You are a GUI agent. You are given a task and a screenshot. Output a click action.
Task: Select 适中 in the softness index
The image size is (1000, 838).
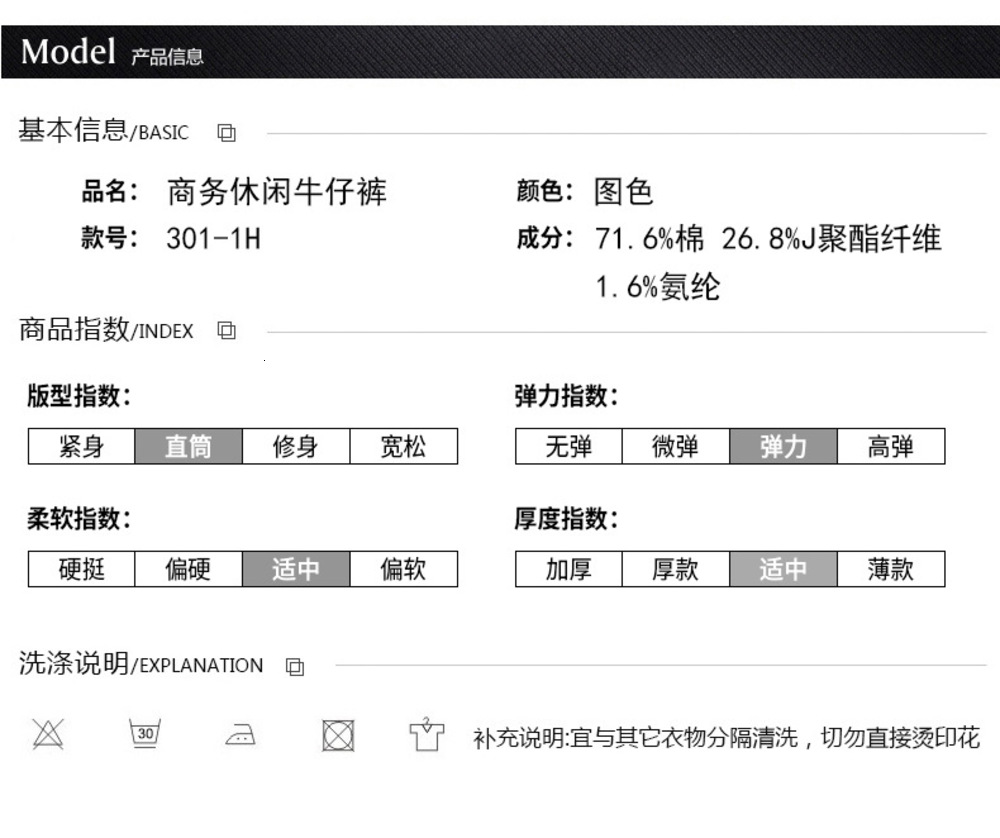[296, 569]
